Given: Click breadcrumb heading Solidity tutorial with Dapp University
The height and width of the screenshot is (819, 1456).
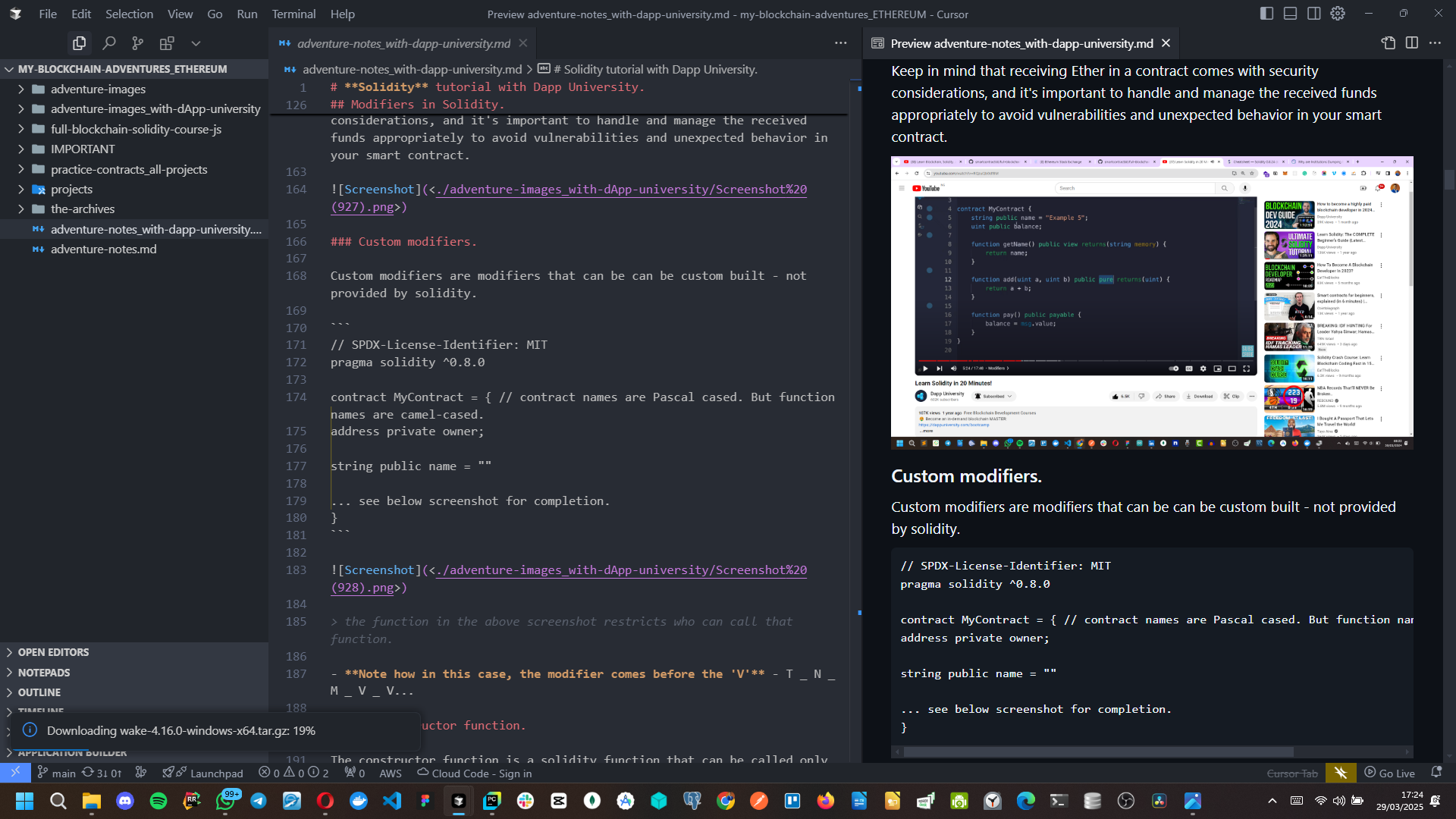Looking at the screenshot, I should tap(655, 69).
